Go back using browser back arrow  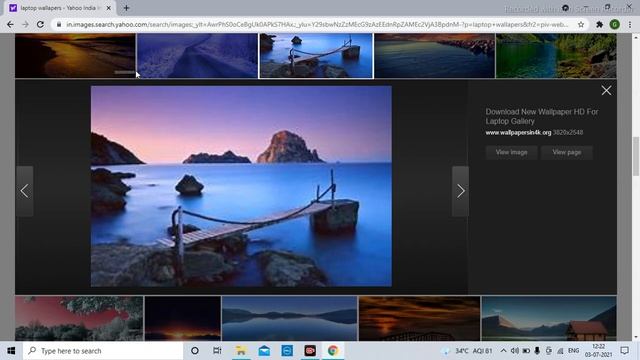pyautogui.click(x=10, y=24)
